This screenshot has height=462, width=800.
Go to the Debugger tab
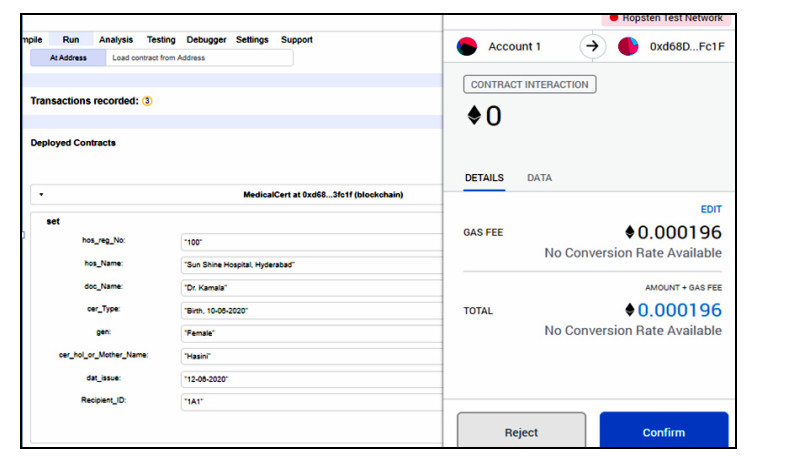pos(206,40)
